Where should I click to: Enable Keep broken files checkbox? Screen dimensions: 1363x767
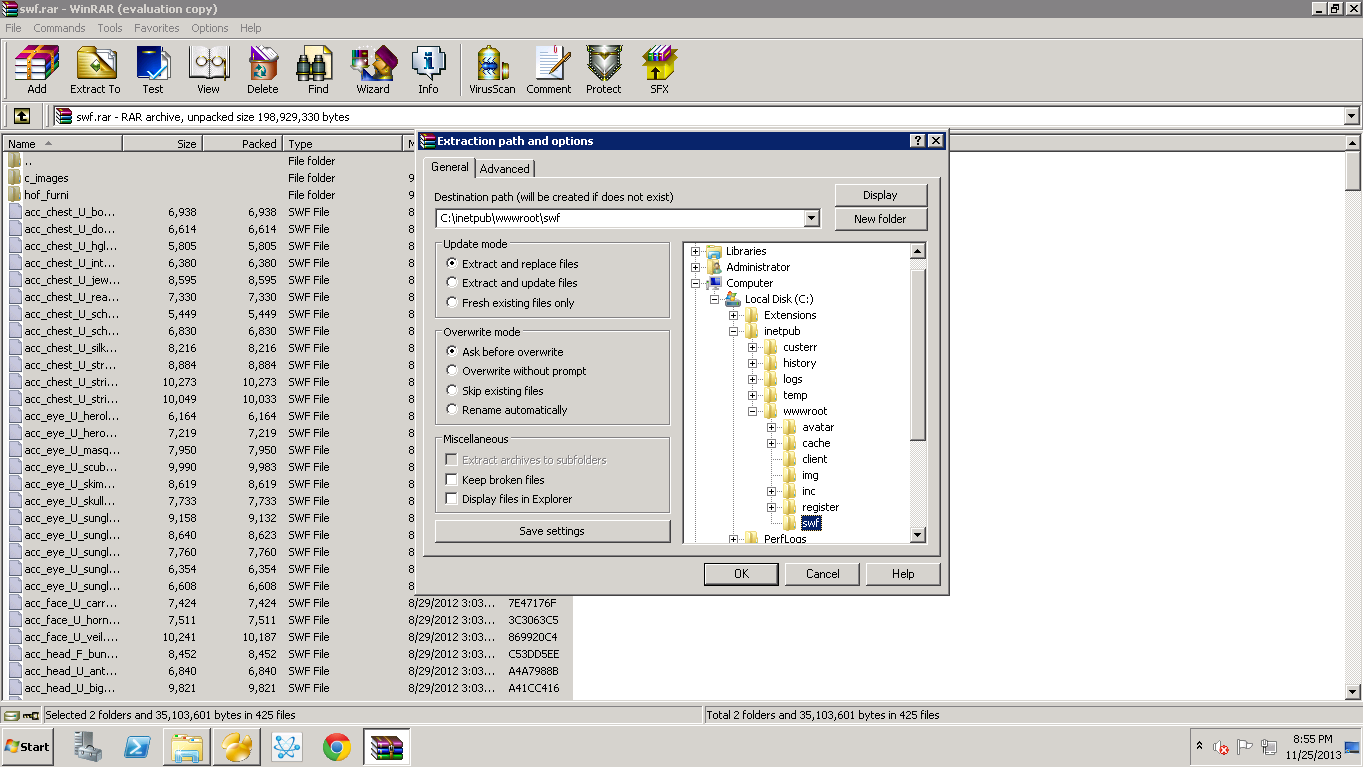[x=452, y=480]
